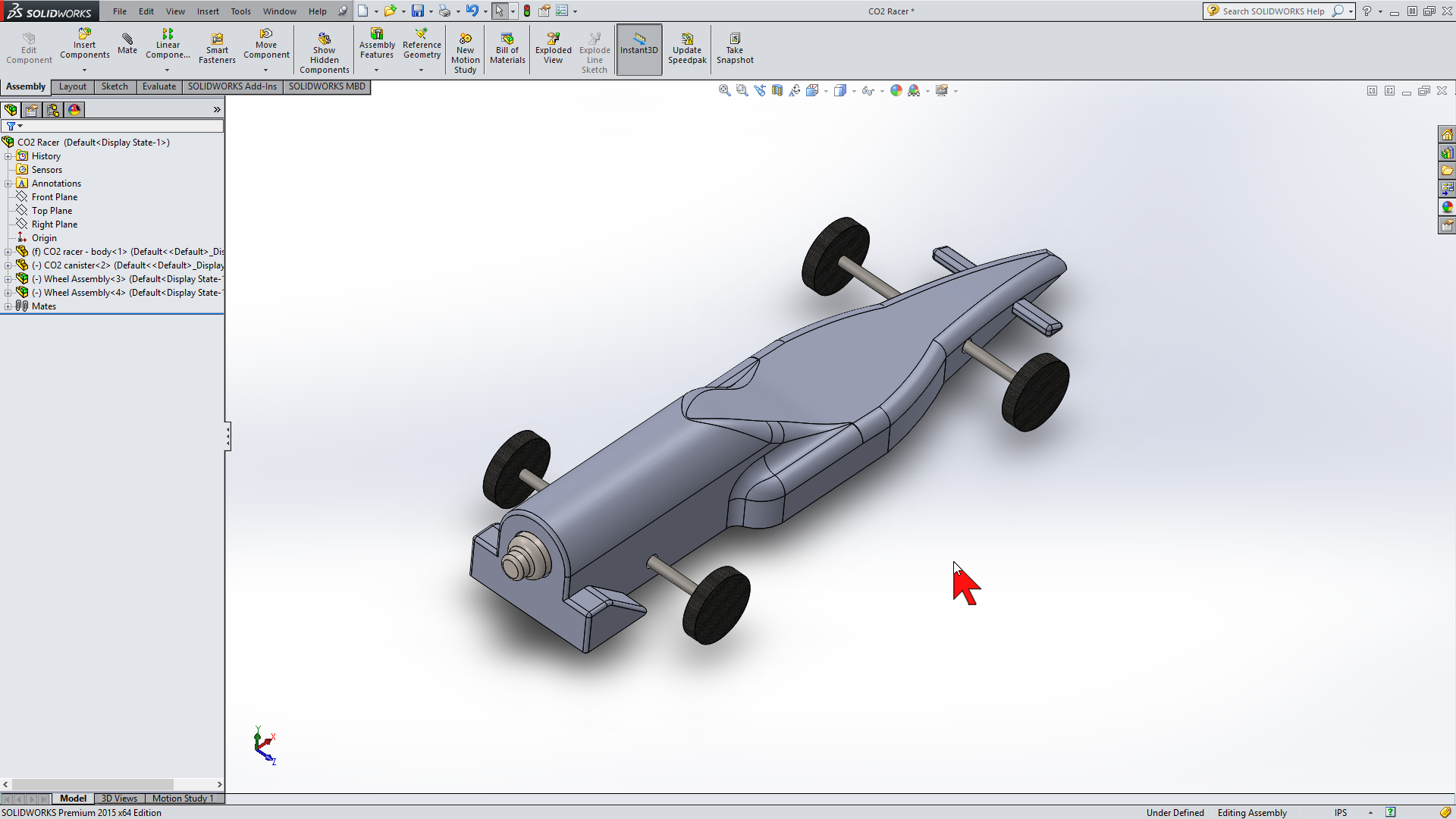Image resolution: width=1456 pixels, height=819 pixels.
Task: Open the Tools menu
Action: (240, 11)
